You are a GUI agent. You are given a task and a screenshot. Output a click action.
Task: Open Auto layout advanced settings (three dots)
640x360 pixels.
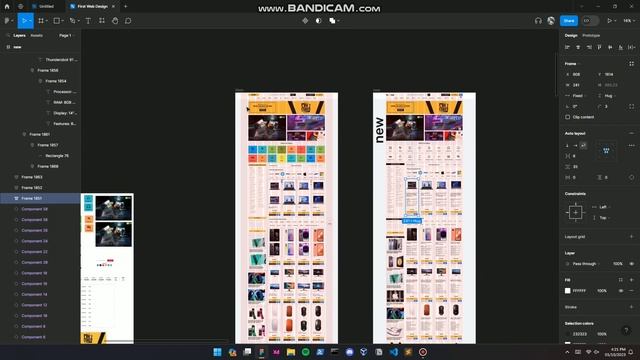click(x=631, y=145)
